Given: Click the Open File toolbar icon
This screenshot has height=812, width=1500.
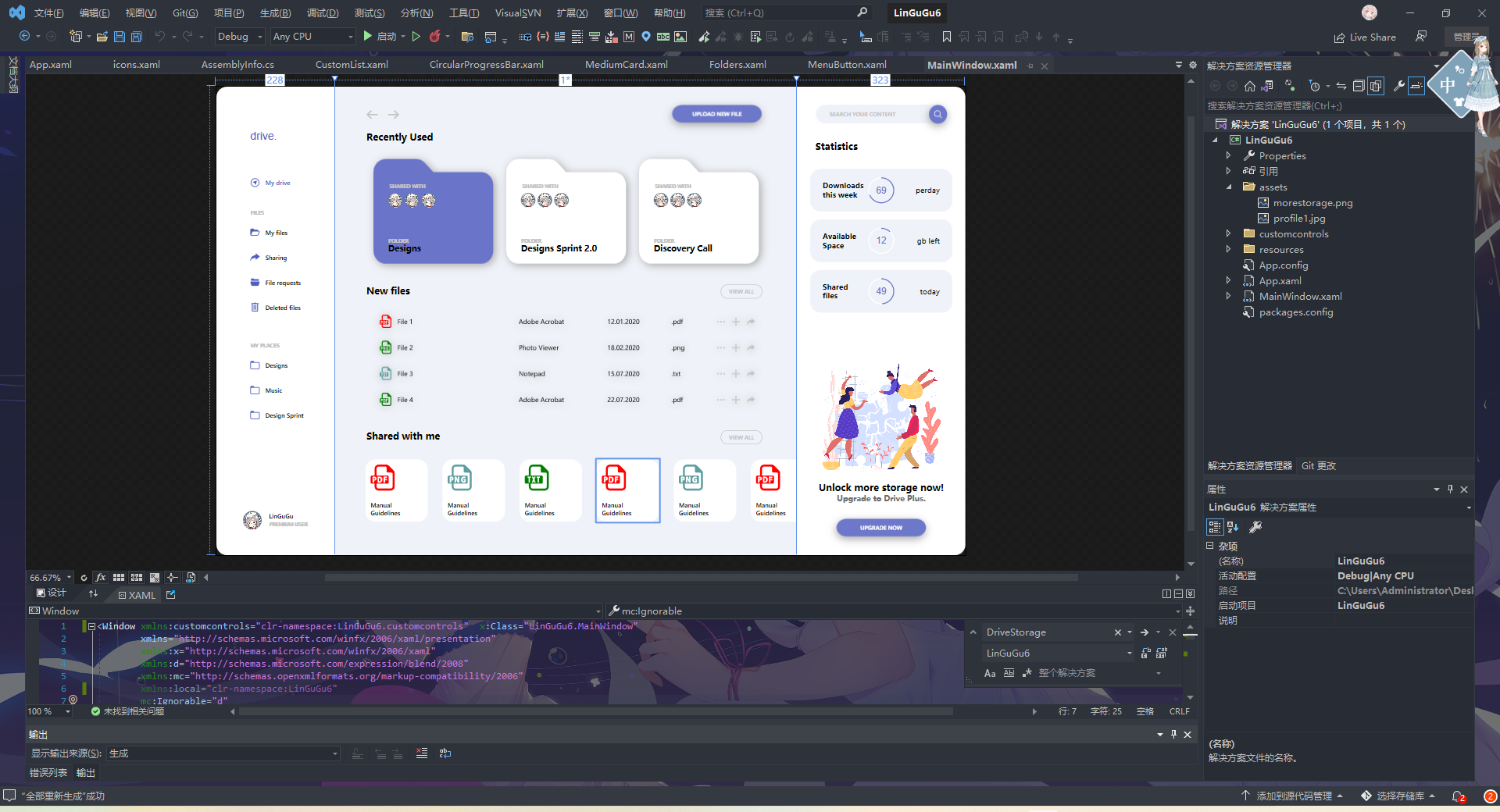Looking at the screenshot, I should point(102,37).
